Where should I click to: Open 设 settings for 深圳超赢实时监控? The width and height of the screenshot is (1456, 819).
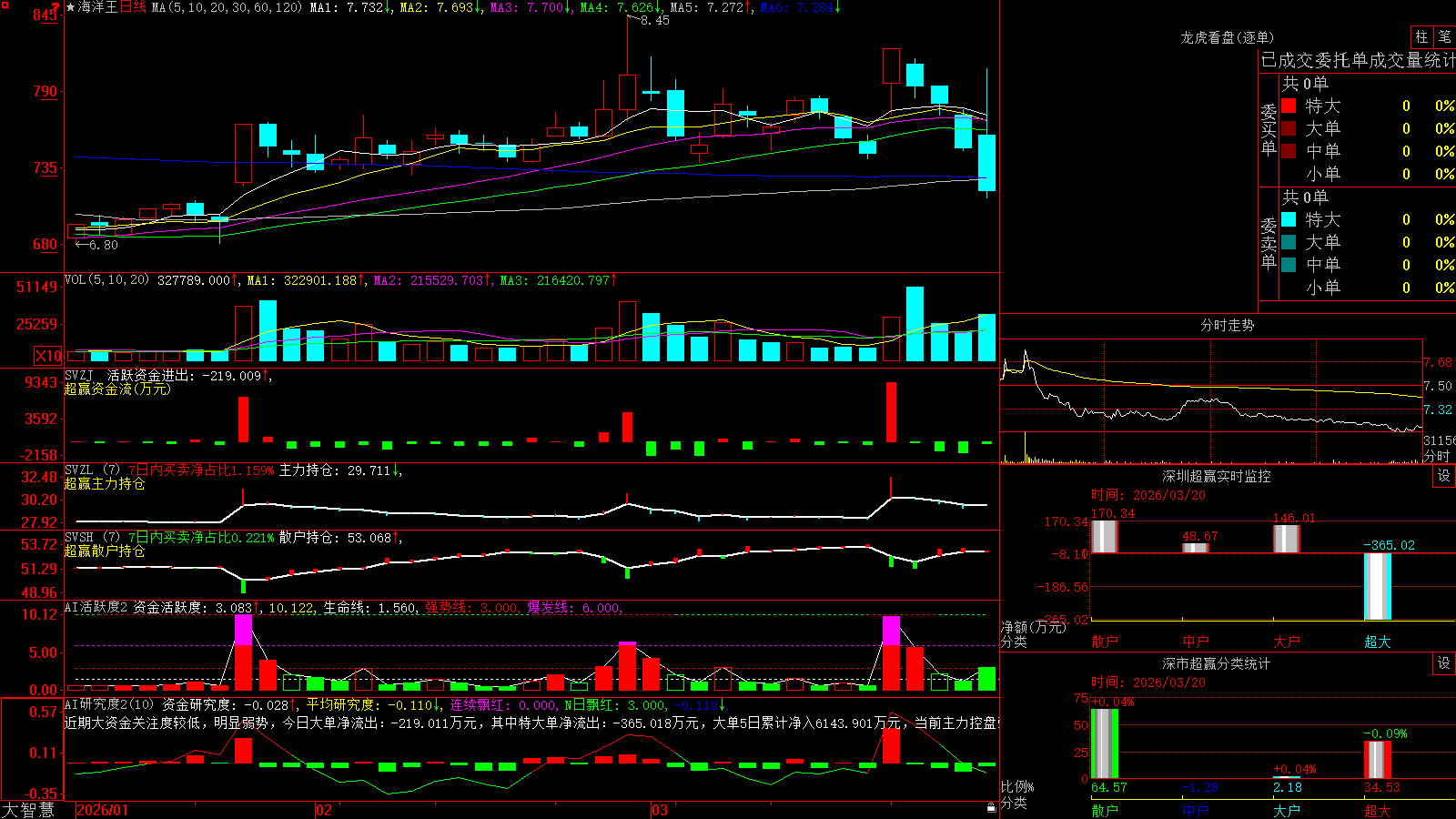[1444, 476]
